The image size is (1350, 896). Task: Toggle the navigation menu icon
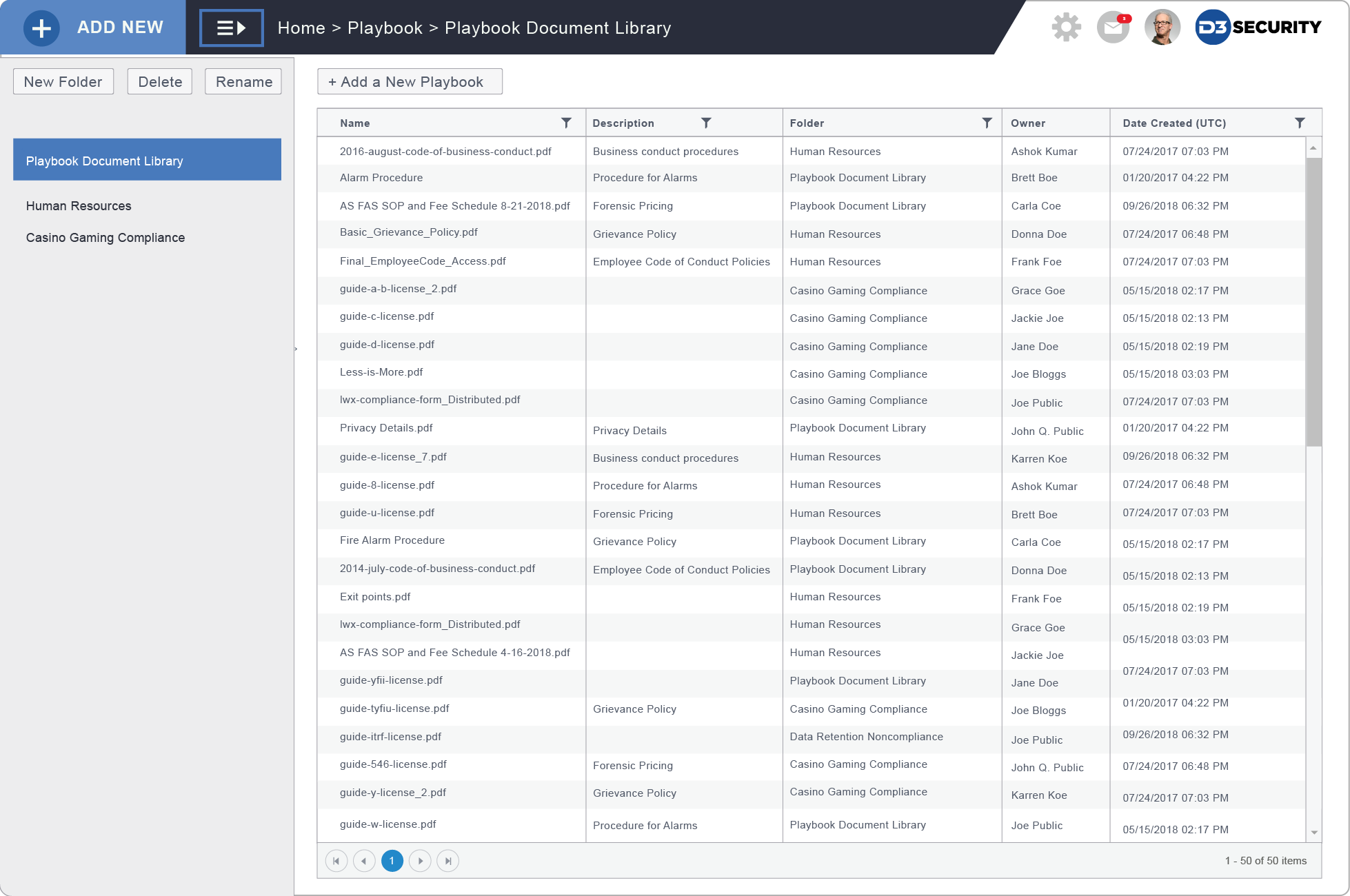tap(232, 28)
